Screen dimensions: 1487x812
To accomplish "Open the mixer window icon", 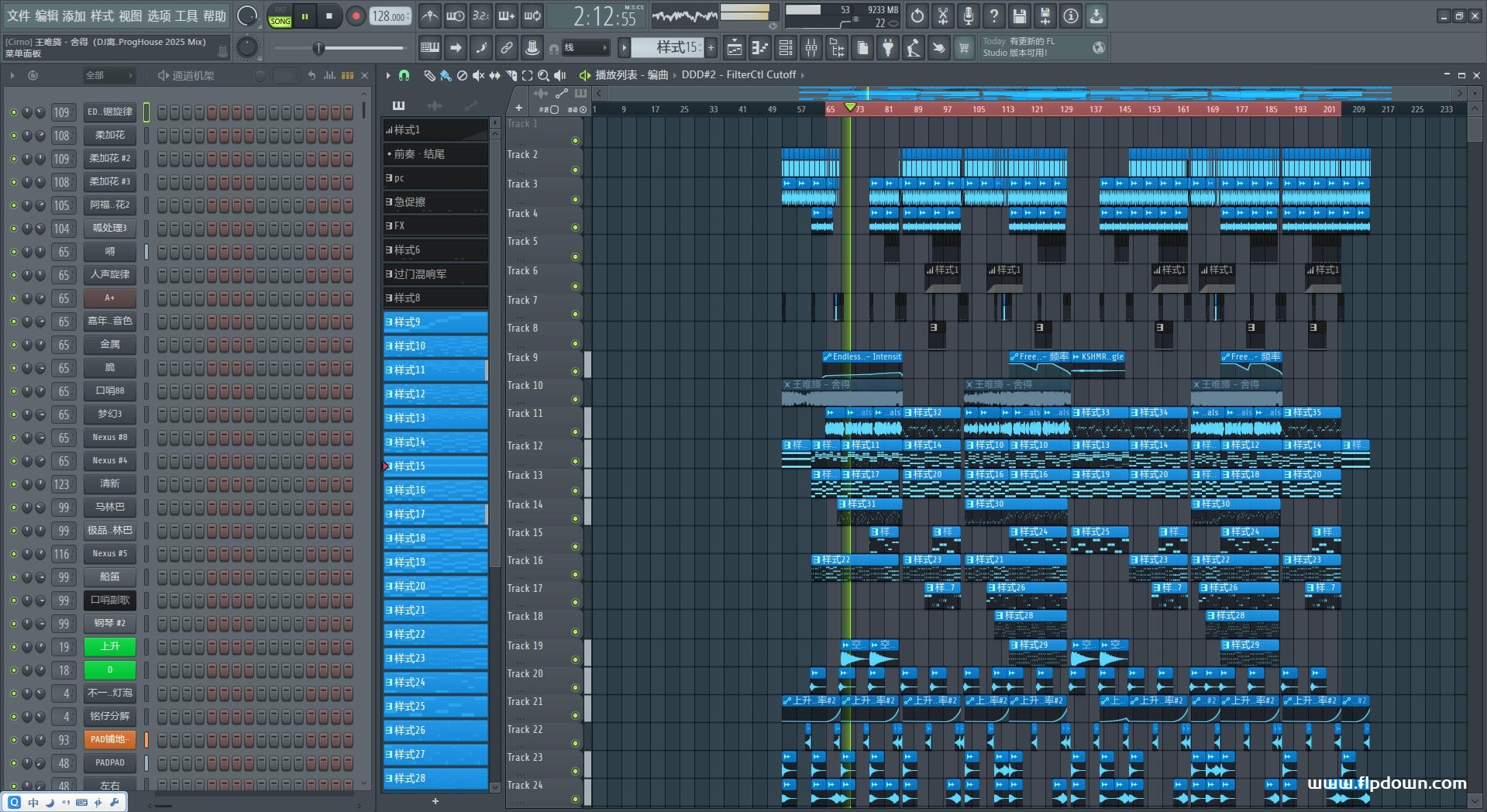I will click(x=811, y=48).
